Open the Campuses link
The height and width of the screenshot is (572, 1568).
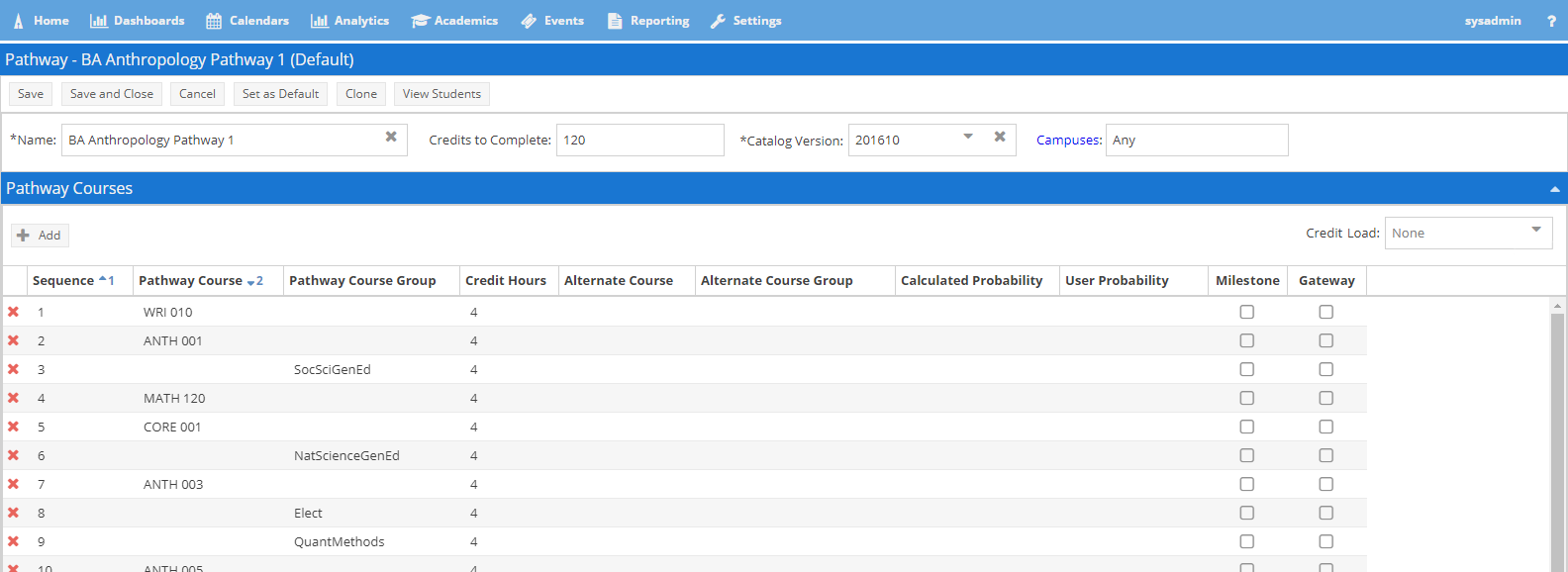(x=1069, y=141)
